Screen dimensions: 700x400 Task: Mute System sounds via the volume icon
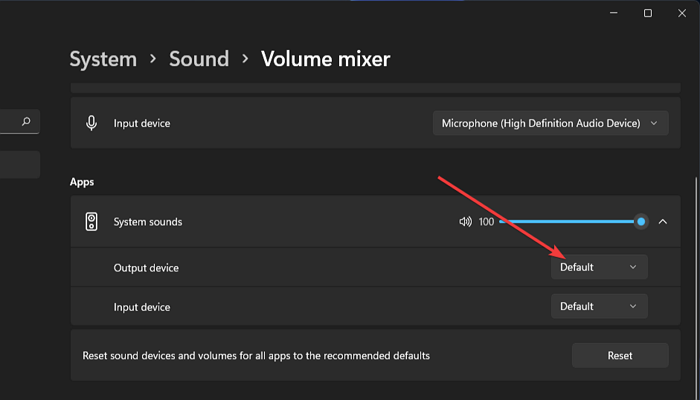click(465, 222)
